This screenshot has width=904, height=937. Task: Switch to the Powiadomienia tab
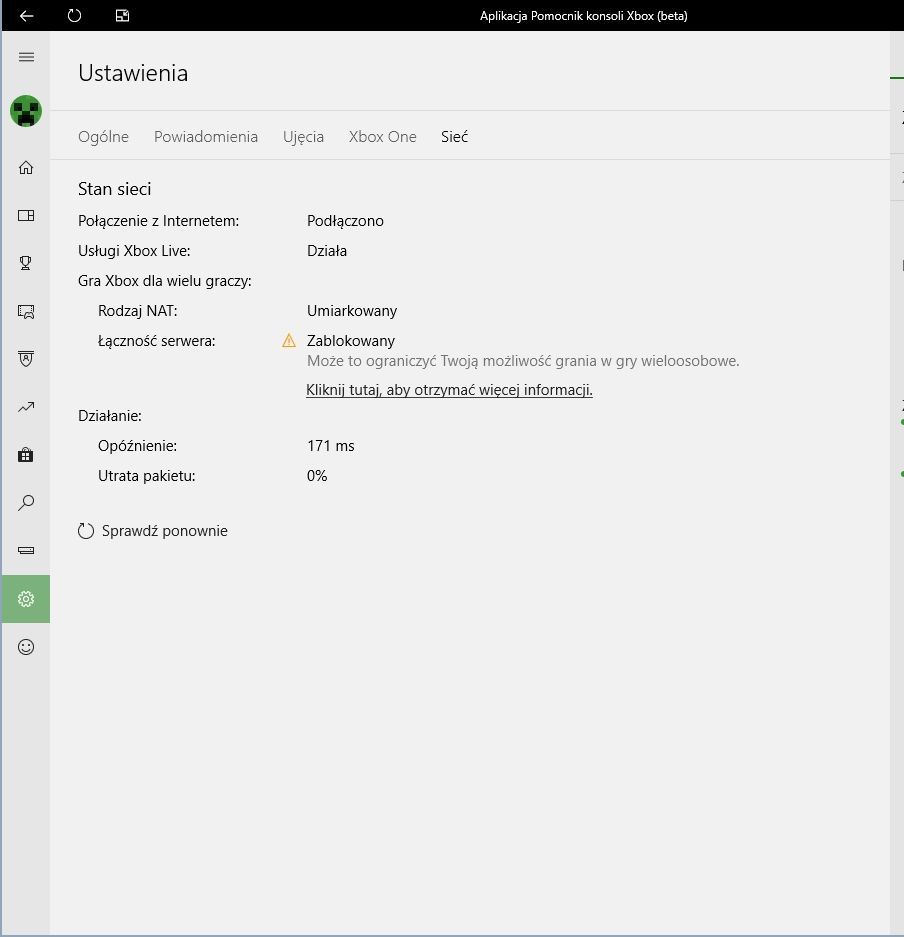tap(206, 137)
